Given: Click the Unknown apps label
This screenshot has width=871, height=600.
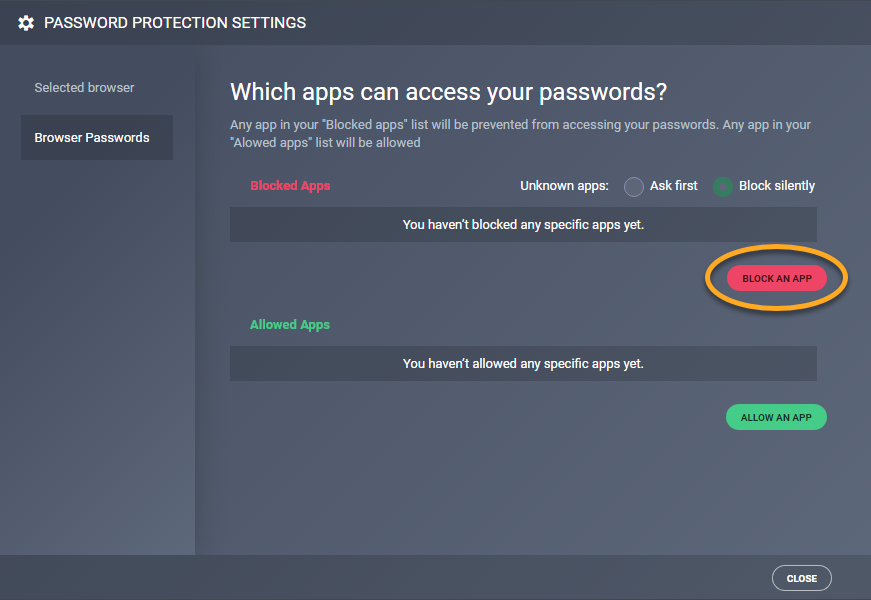Looking at the screenshot, I should click(565, 186).
